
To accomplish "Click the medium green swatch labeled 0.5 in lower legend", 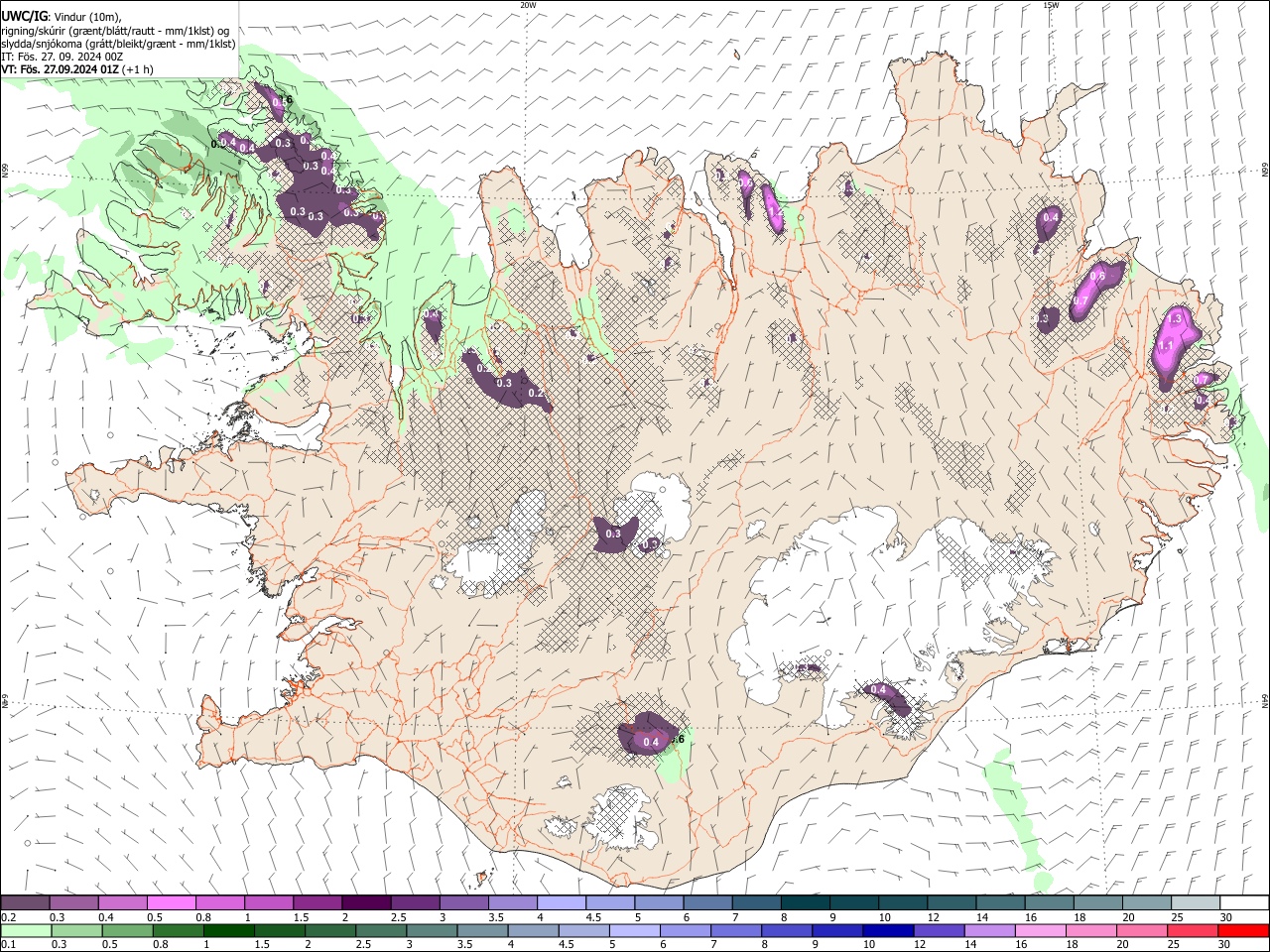I will tap(127, 930).
